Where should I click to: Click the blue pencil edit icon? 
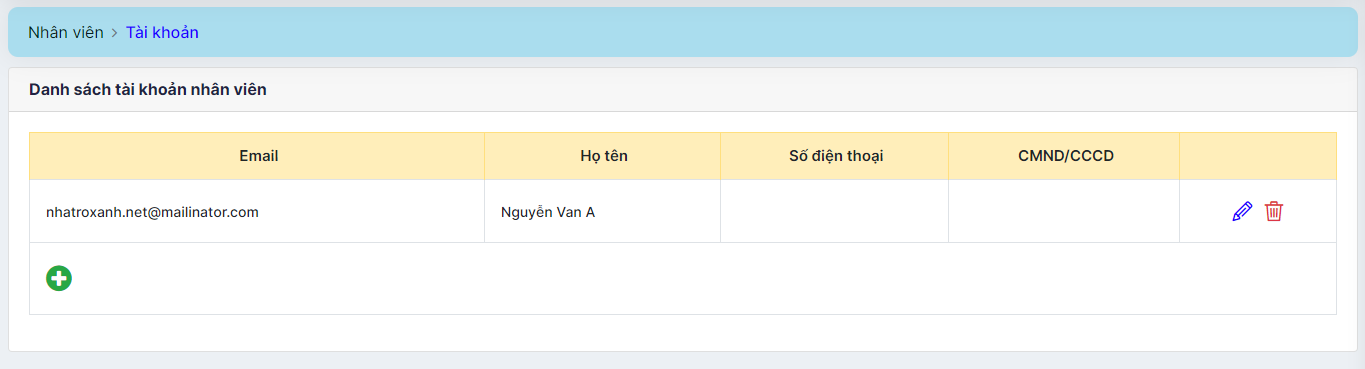coord(1242,211)
